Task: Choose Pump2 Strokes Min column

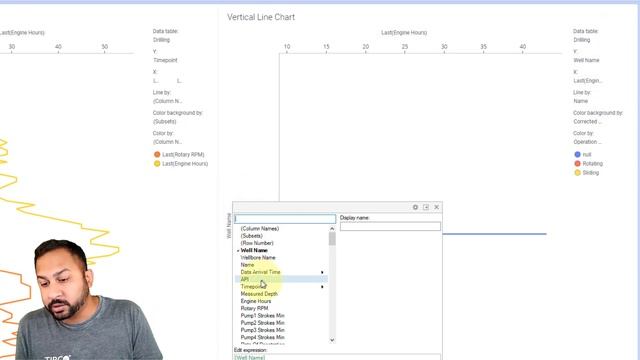Action: coord(262,323)
